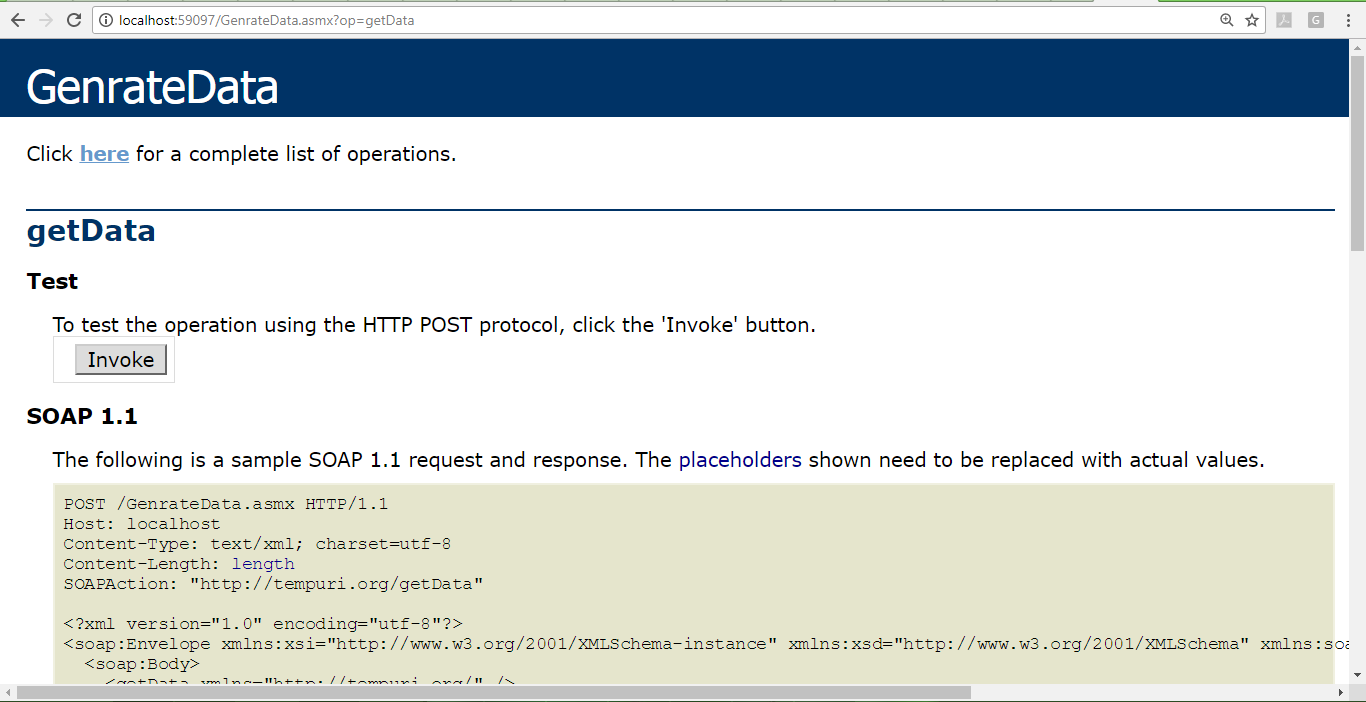Click the 'length' placeholder in Content-Length
This screenshot has height=702, width=1366.
pos(263,563)
